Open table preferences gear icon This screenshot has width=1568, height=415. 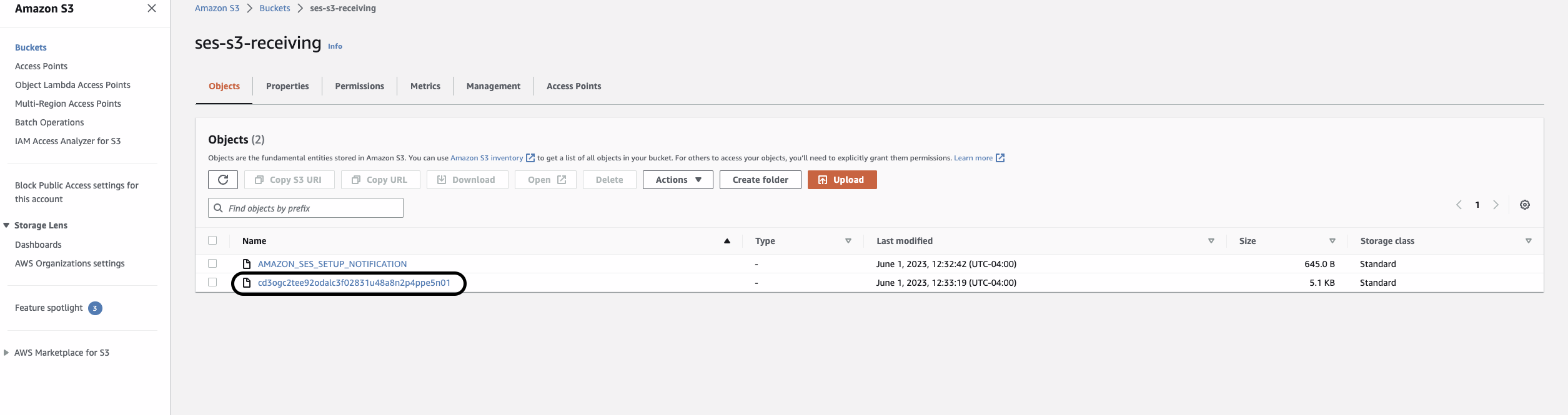[1525, 205]
